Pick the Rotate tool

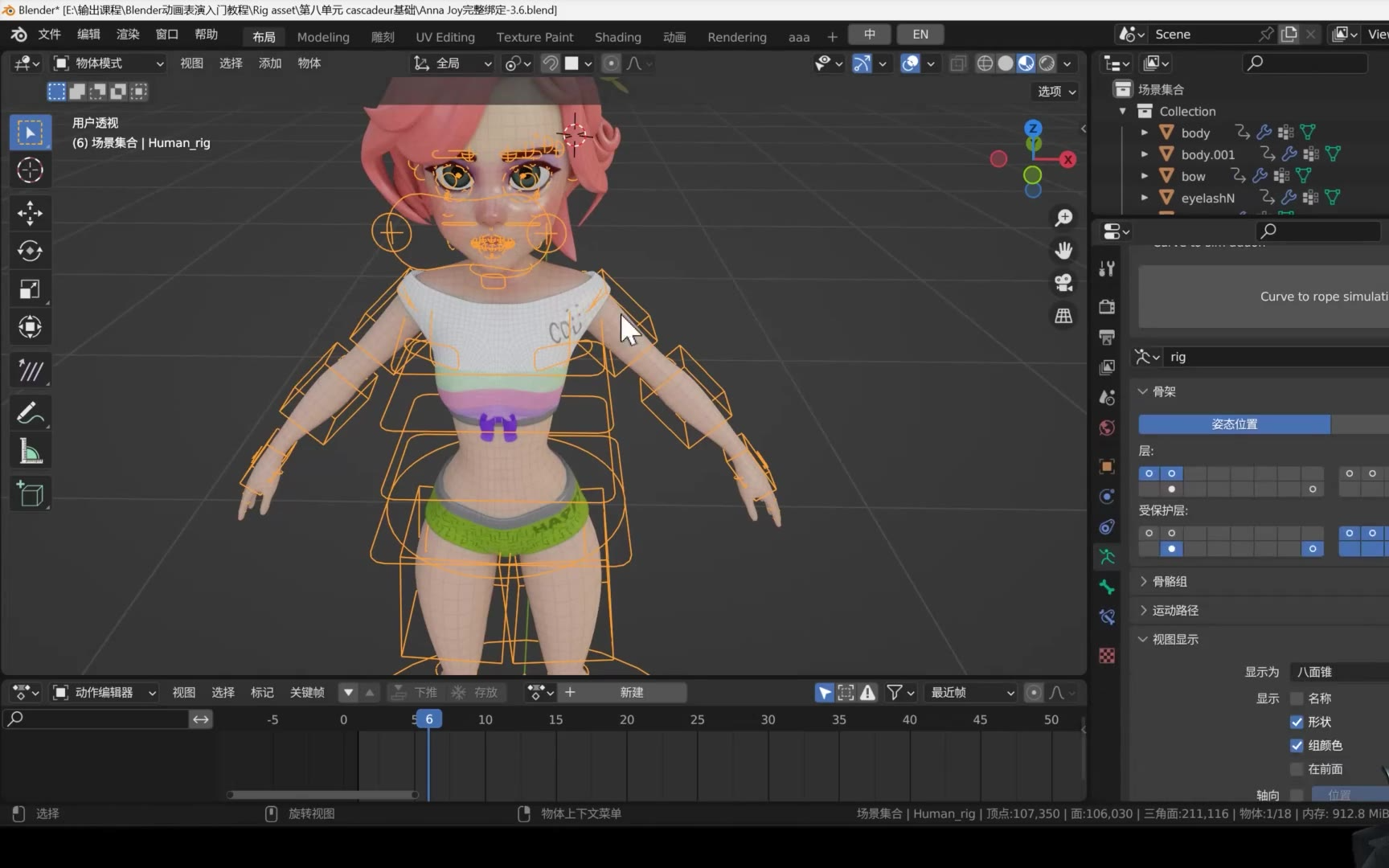pos(30,251)
